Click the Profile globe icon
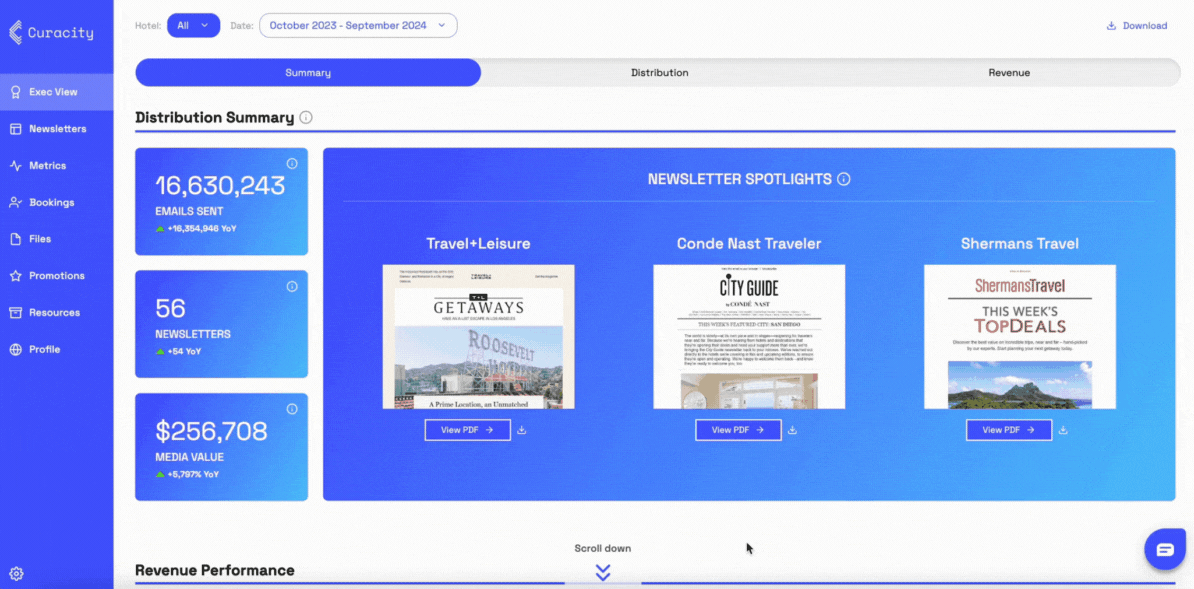Image resolution: width=1194 pixels, height=589 pixels. [x=15, y=350]
